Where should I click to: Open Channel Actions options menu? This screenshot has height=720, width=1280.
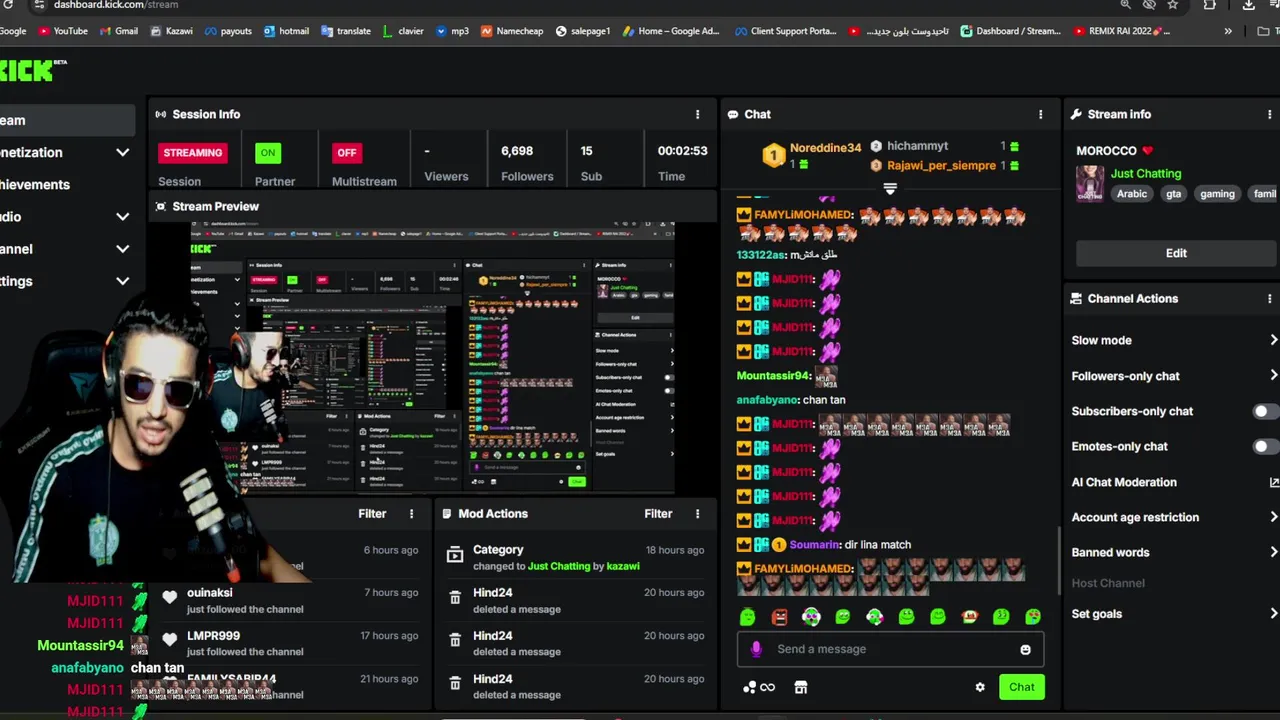pos(1270,298)
